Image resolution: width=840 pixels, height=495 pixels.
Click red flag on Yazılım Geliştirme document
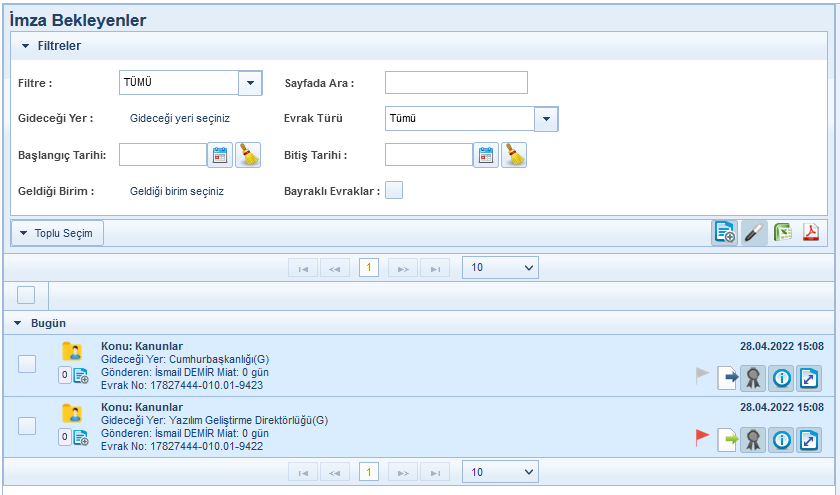702,437
